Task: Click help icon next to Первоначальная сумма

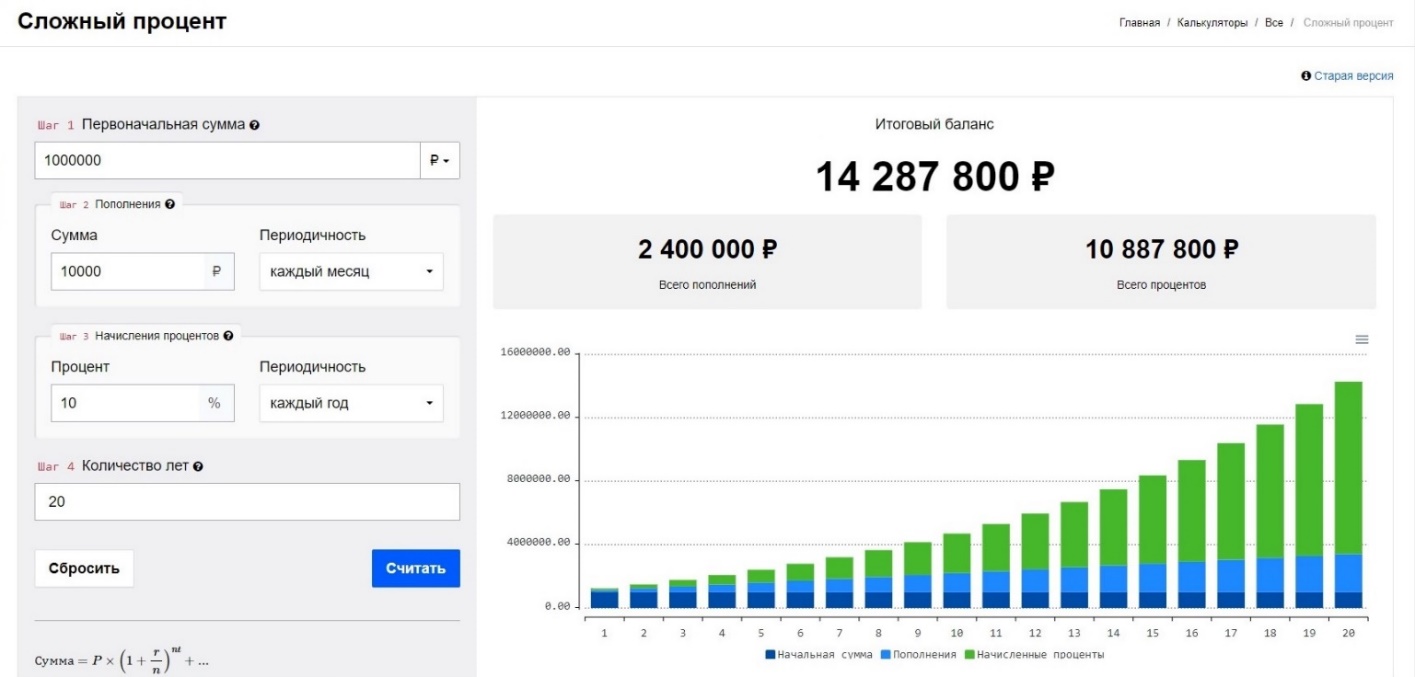Action: [x=255, y=126]
